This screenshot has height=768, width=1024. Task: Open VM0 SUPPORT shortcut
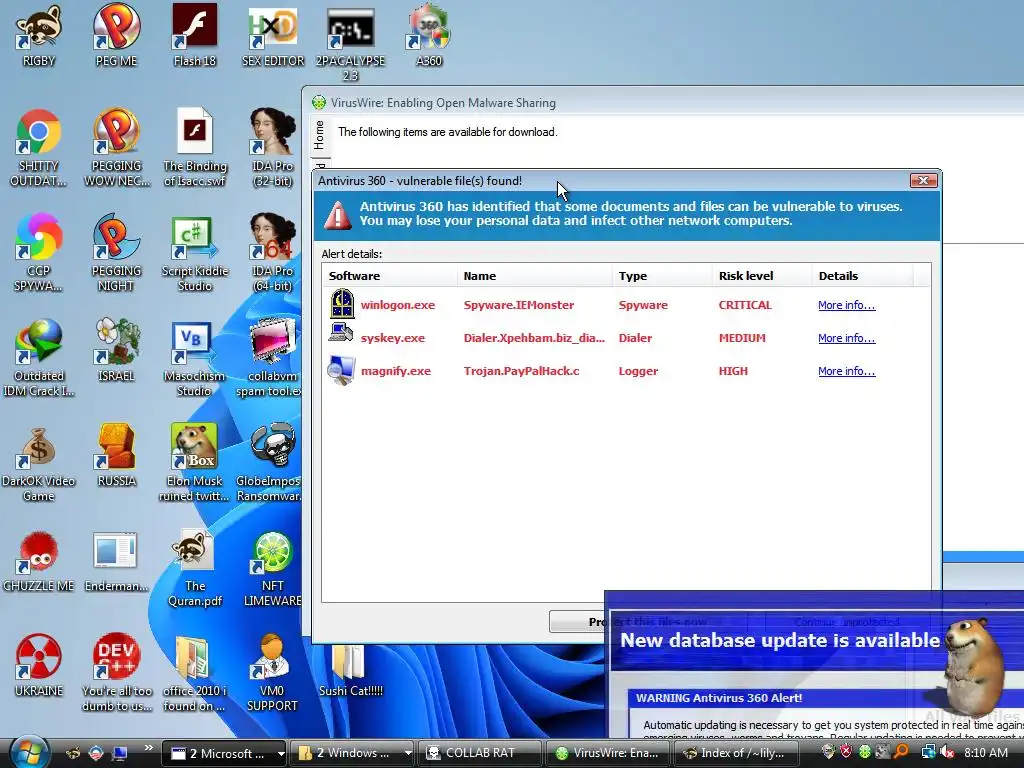(x=272, y=673)
